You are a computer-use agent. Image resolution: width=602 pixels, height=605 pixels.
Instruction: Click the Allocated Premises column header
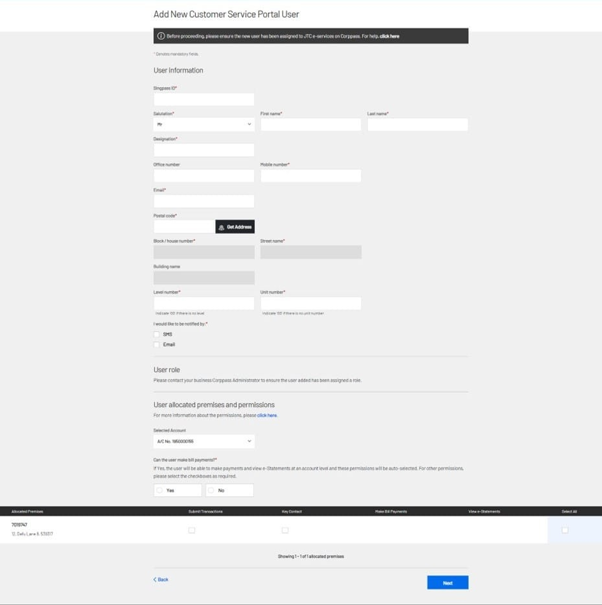27,512
